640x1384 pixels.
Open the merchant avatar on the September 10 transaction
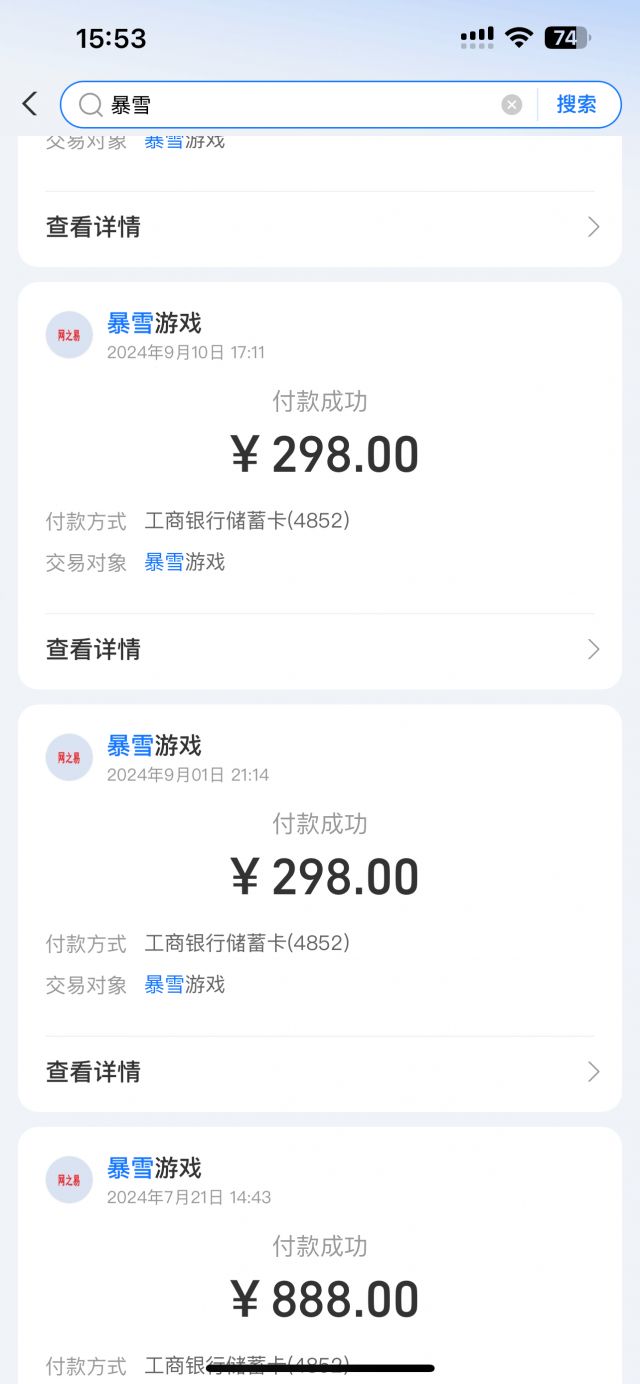point(69,335)
